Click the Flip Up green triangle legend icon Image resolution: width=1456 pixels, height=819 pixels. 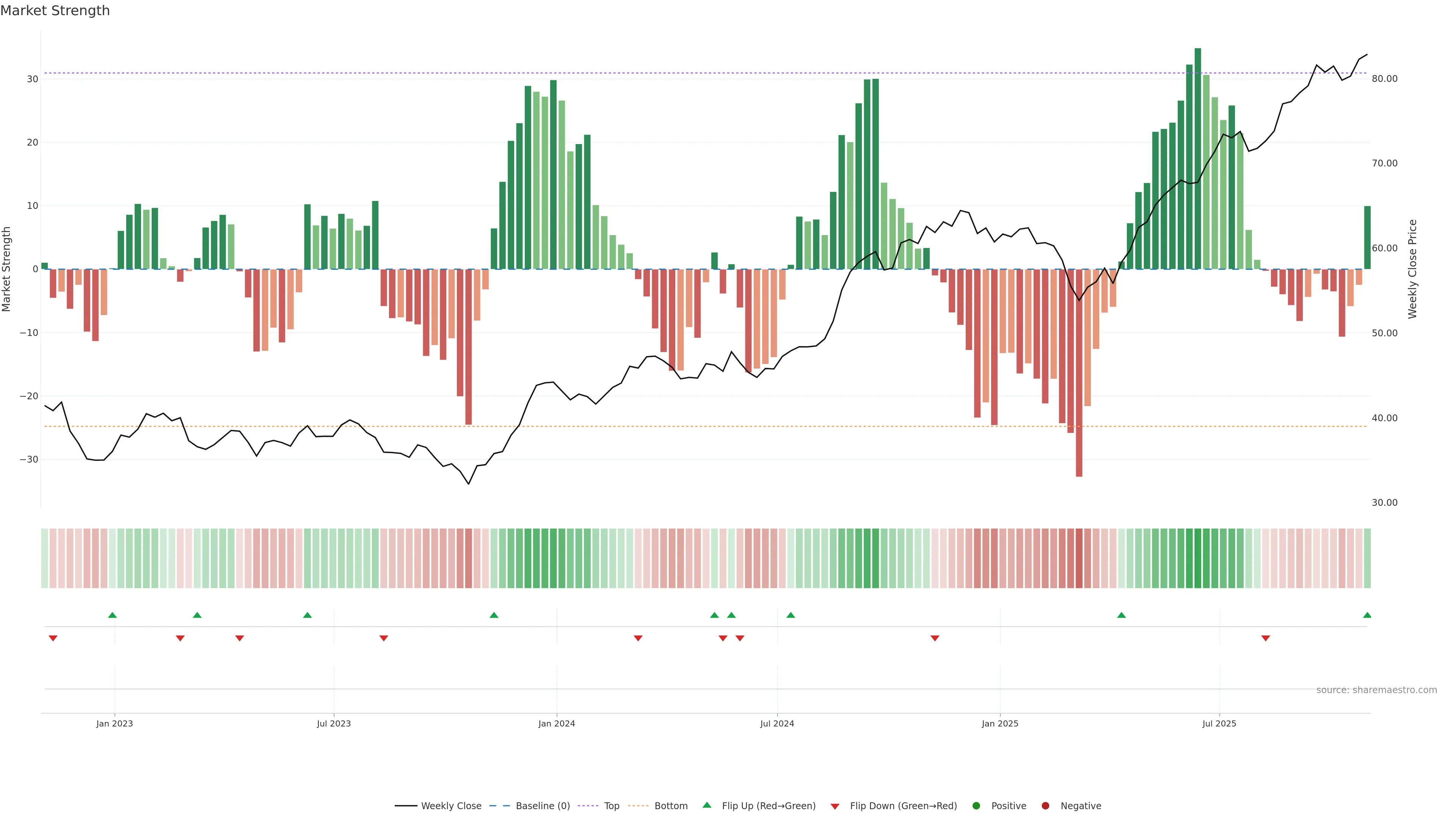(706, 805)
